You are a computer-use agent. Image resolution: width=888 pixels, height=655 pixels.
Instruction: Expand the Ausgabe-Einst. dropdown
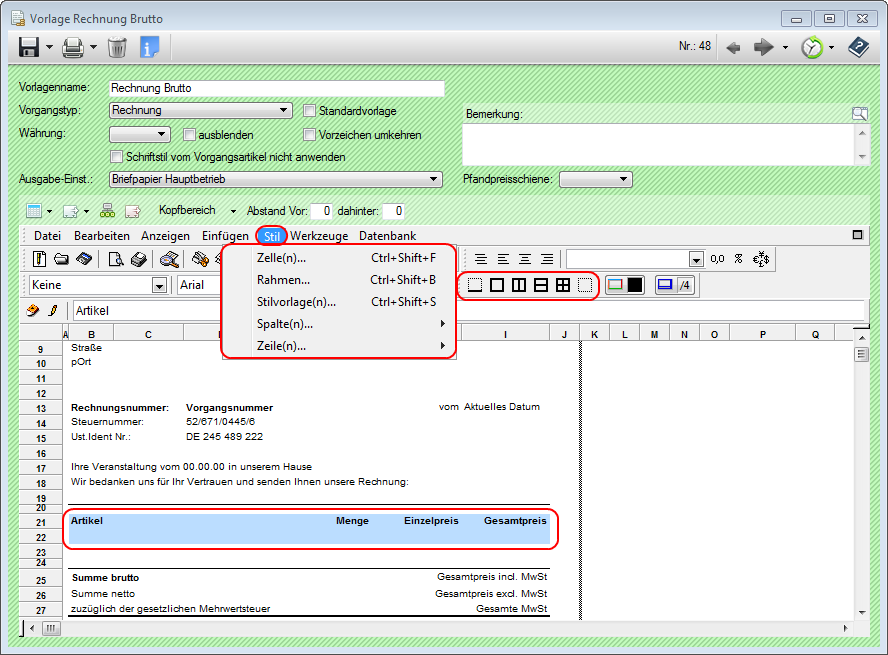(434, 180)
